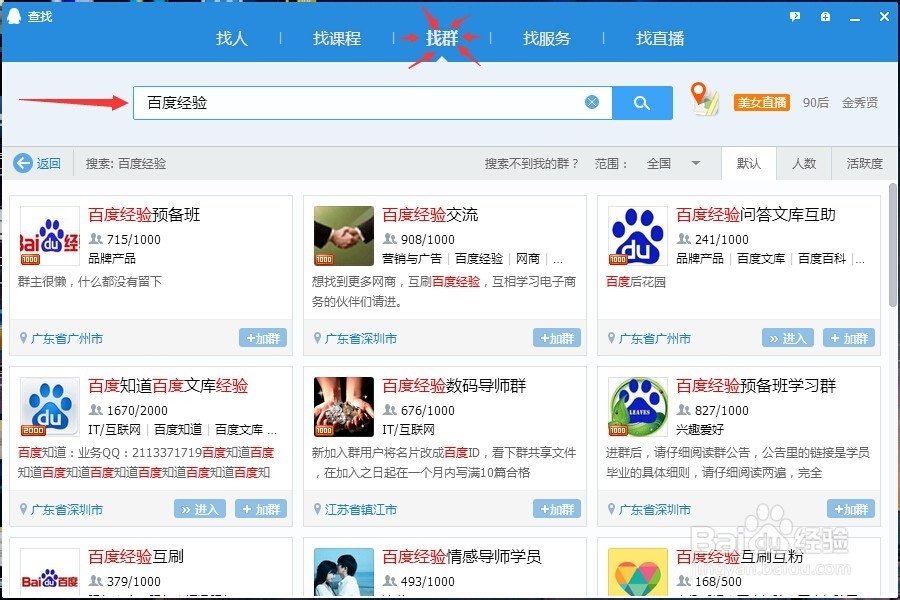The image size is (900, 600).
Task: Open group title 百度经验交流
Action: pyautogui.click(x=430, y=215)
